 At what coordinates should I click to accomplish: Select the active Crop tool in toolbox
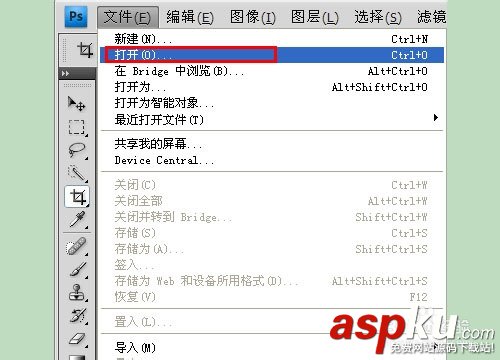pyautogui.click(x=77, y=197)
